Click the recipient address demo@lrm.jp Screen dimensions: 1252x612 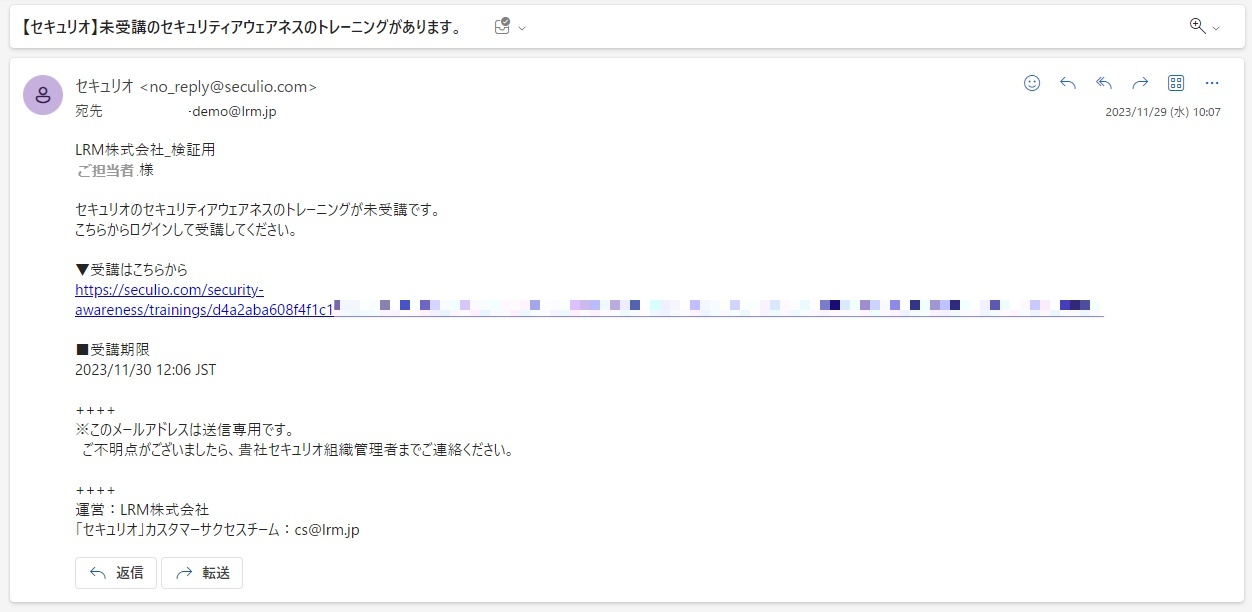pos(232,112)
